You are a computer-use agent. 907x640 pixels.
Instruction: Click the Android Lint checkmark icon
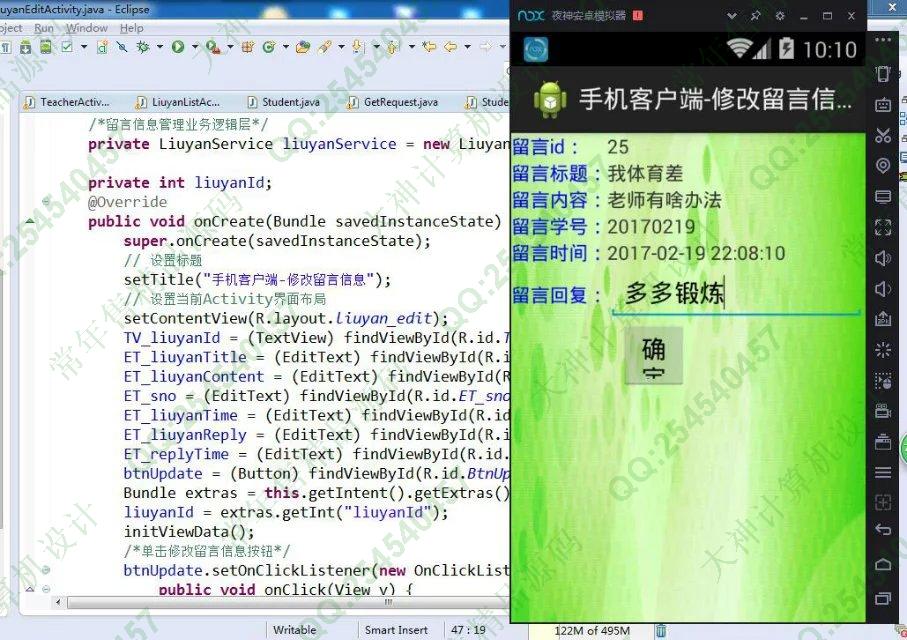pyautogui.click(x=67, y=47)
